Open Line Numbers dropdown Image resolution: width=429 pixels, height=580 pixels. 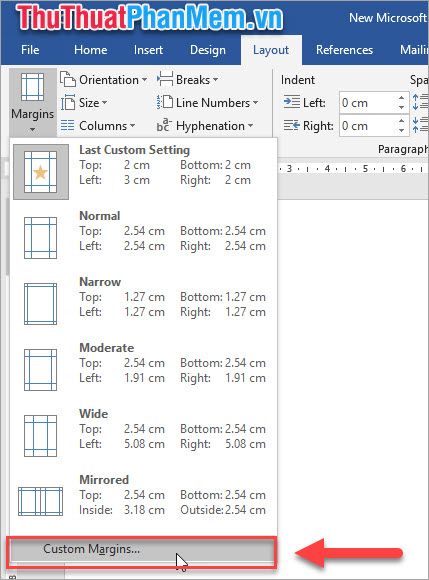(207, 102)
